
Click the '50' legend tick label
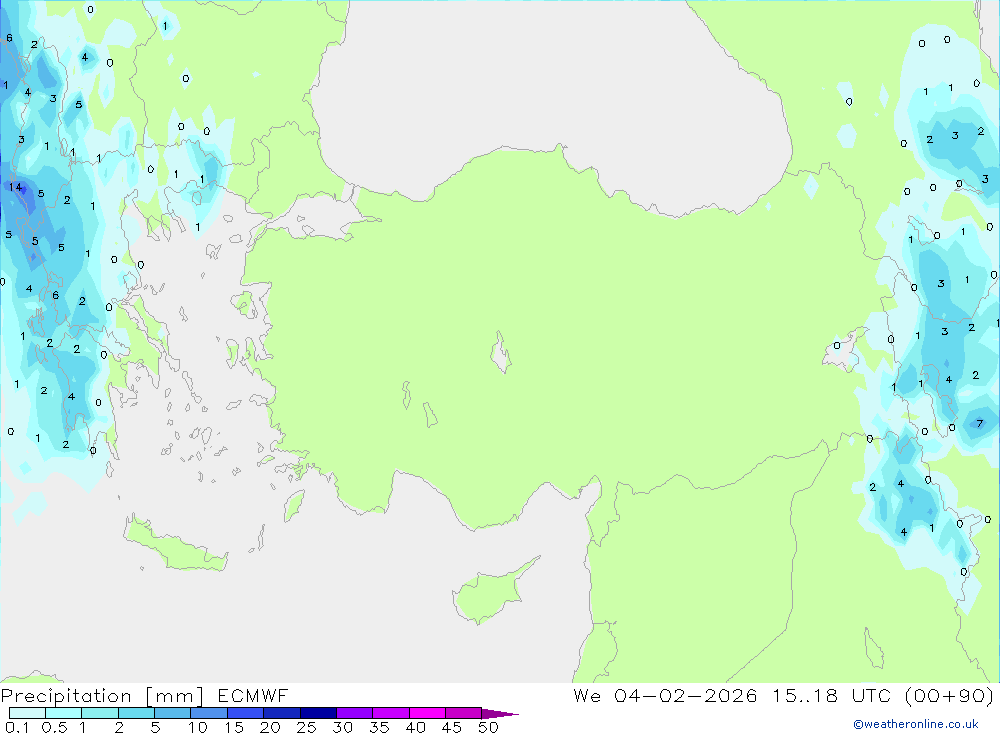(489, 727)
